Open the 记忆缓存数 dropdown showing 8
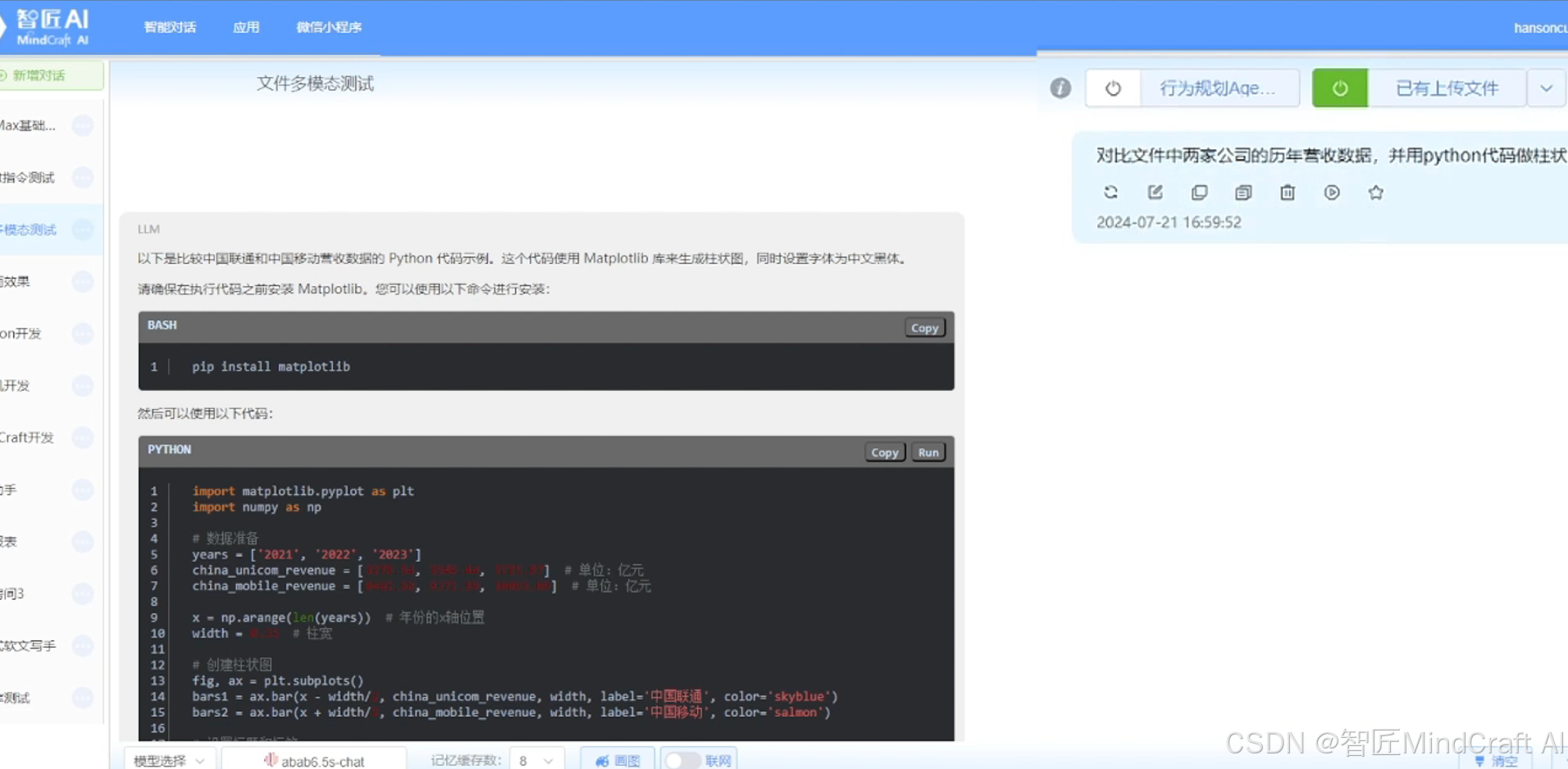The image size is (1568, 769). [x=536, y=760]
